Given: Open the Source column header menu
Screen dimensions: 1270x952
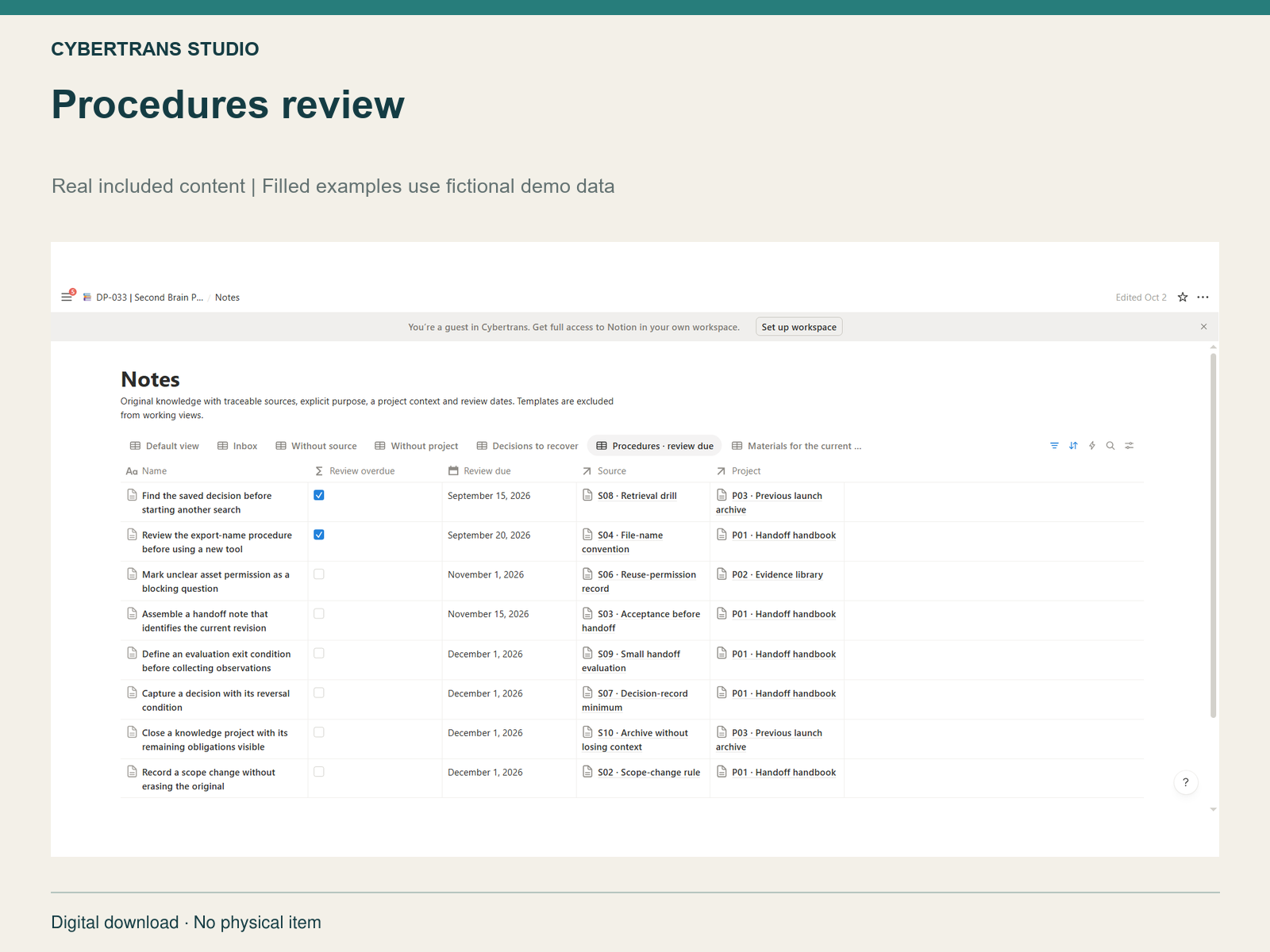Looking at the screenshot, I should [643, 471].
